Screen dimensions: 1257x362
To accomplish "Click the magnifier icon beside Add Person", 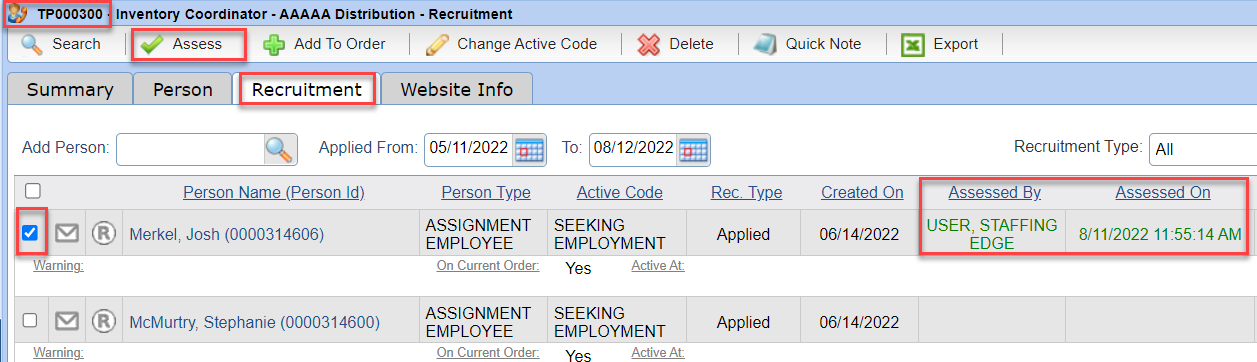I will pyautogui.click(x=280, y=149).
